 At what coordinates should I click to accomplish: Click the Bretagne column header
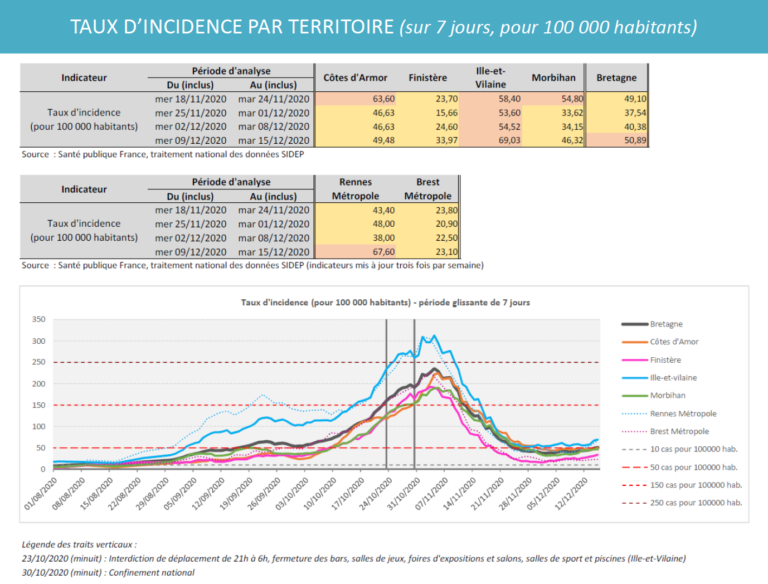click(x=617, y=77)
